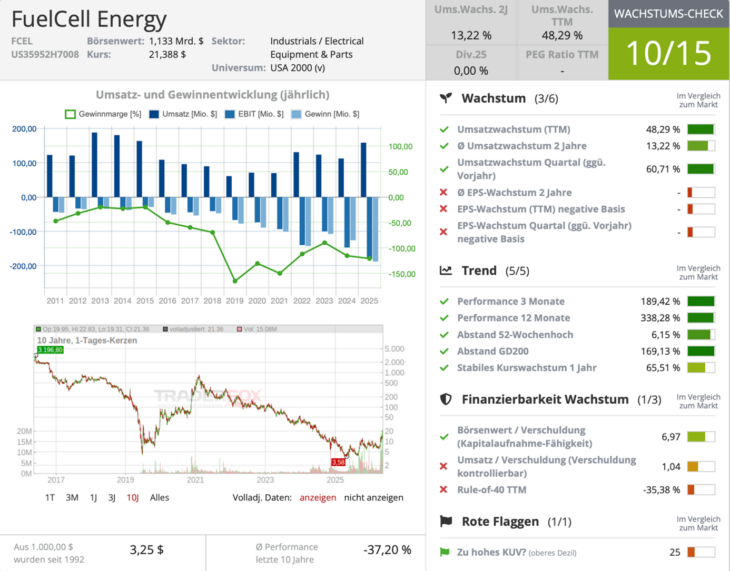This screenshot has width=730, height=571.
Task: Click the red 3,58 low price marker
Action: (x=338, y=462)
